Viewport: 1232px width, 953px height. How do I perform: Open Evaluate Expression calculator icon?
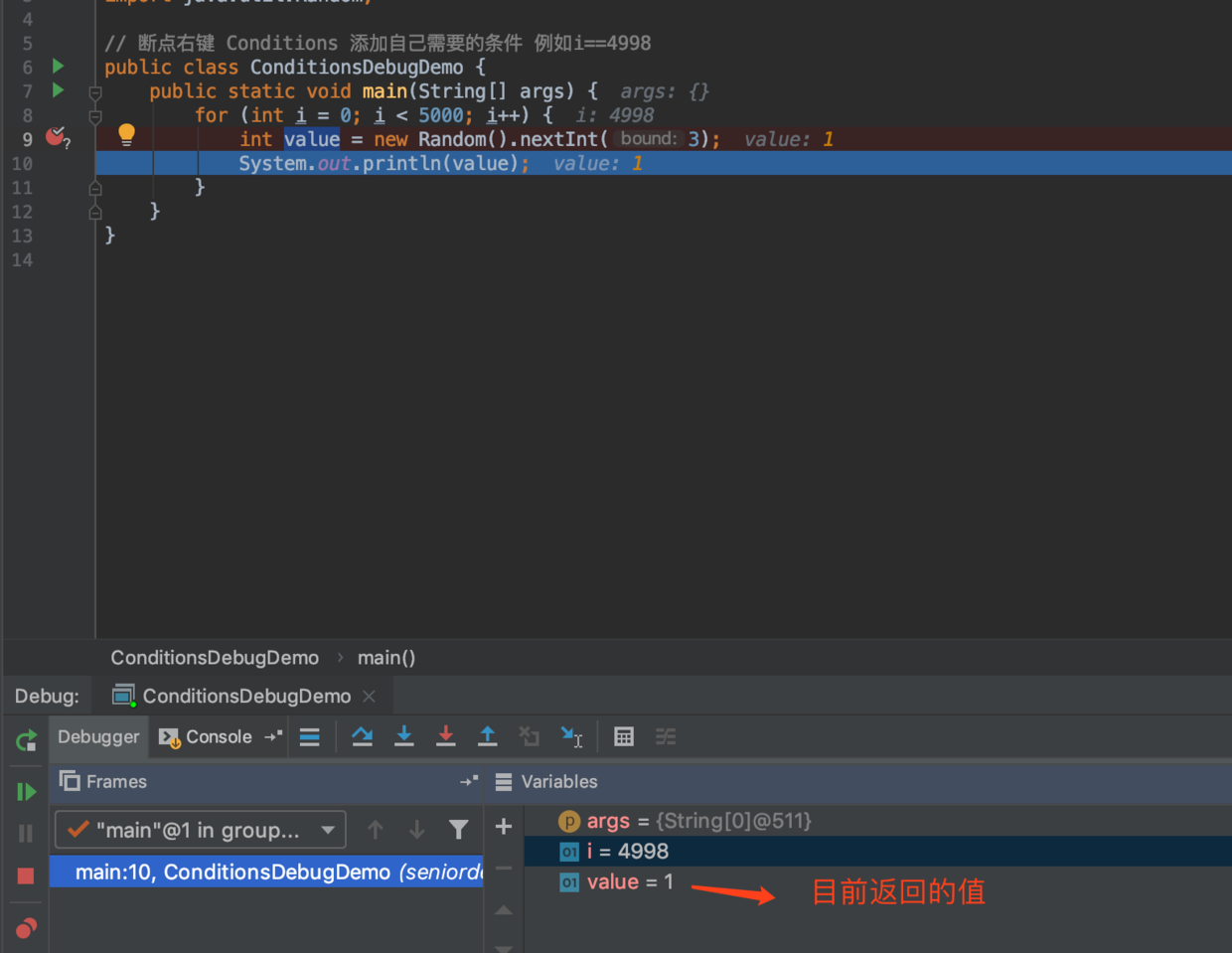click(624, 736)
